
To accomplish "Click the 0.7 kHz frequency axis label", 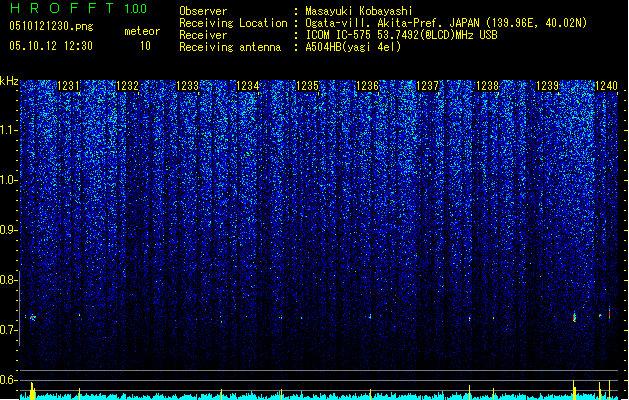I will click(x=8, y=330).
